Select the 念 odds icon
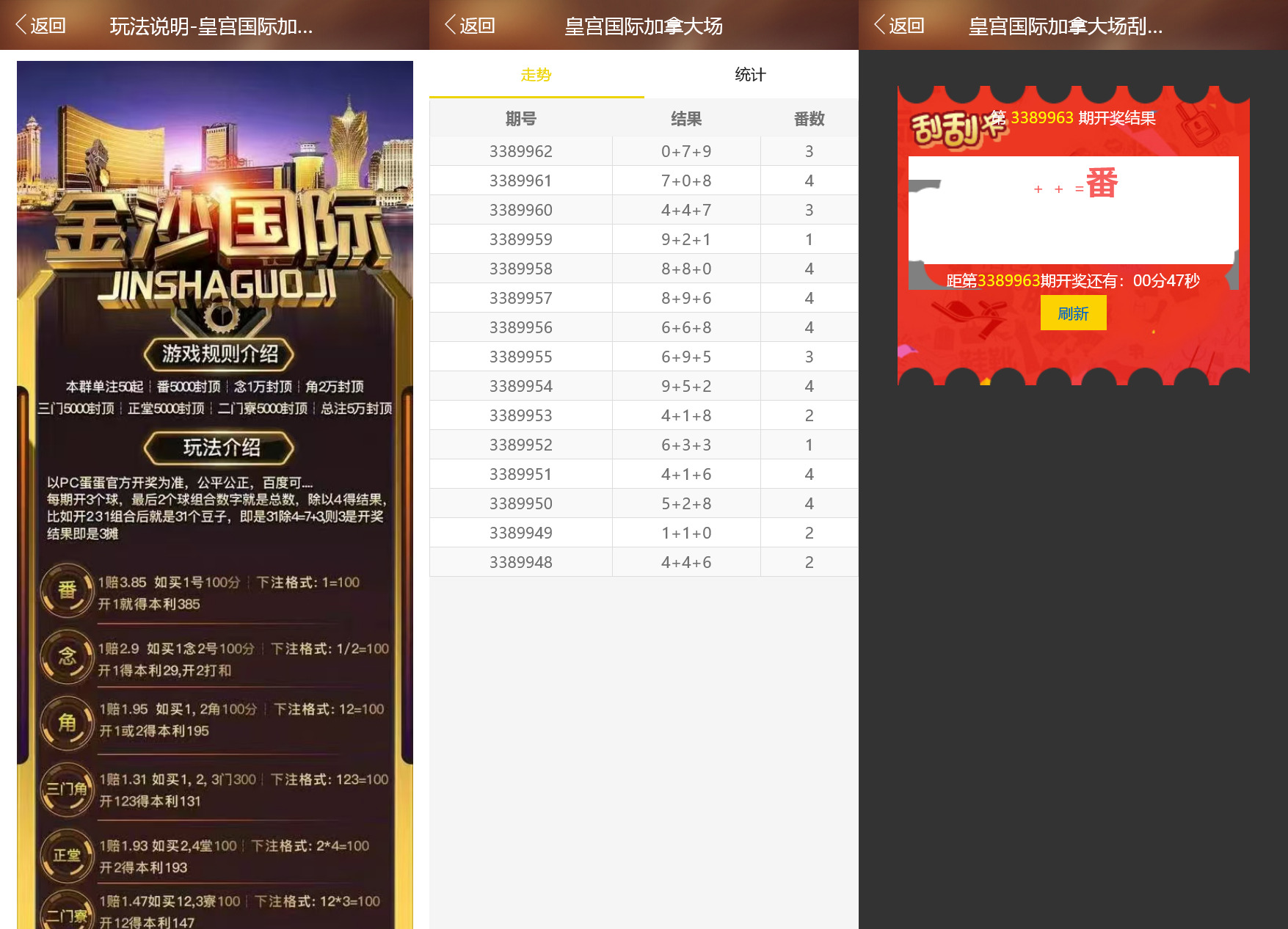 click(x=66, y=657)
